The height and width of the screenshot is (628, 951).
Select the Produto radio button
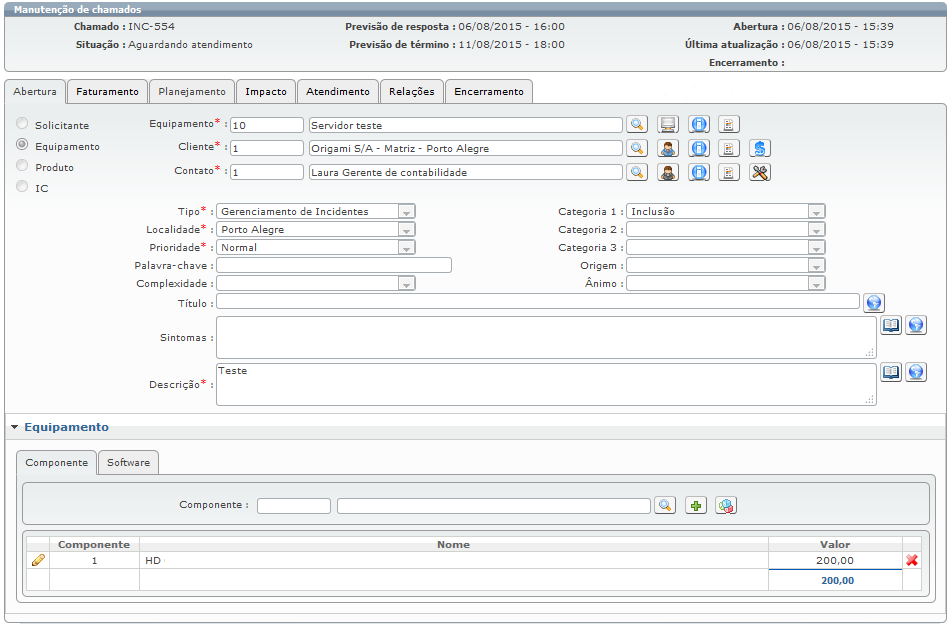click(22, 166)
